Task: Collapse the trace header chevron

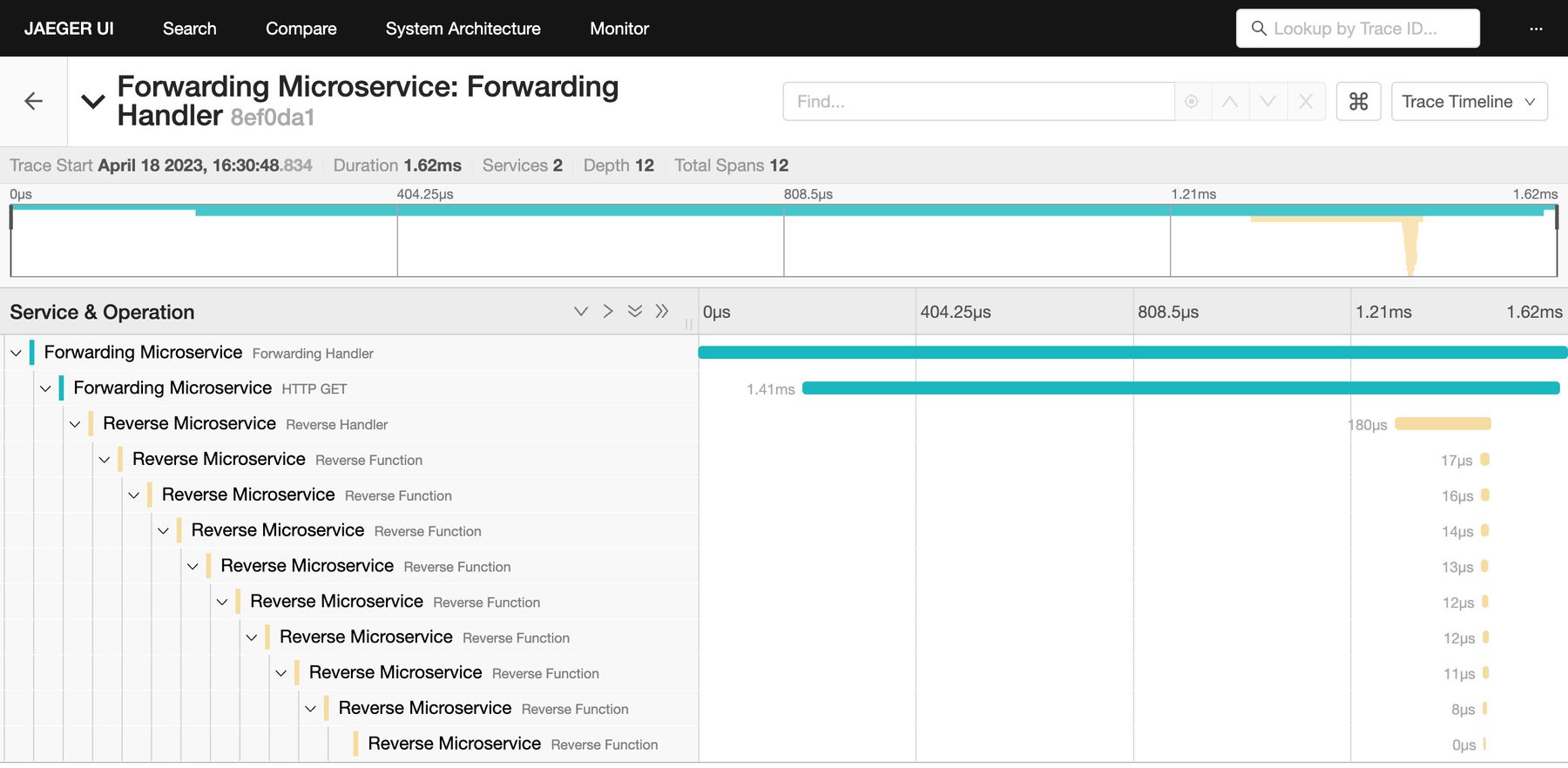Action: click(93, 101)
